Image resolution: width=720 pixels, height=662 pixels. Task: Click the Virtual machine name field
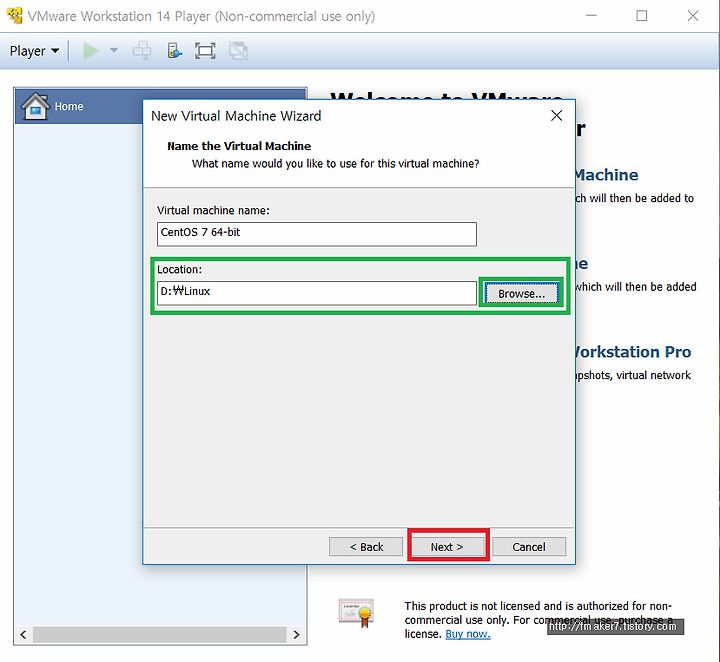(317, 234)
